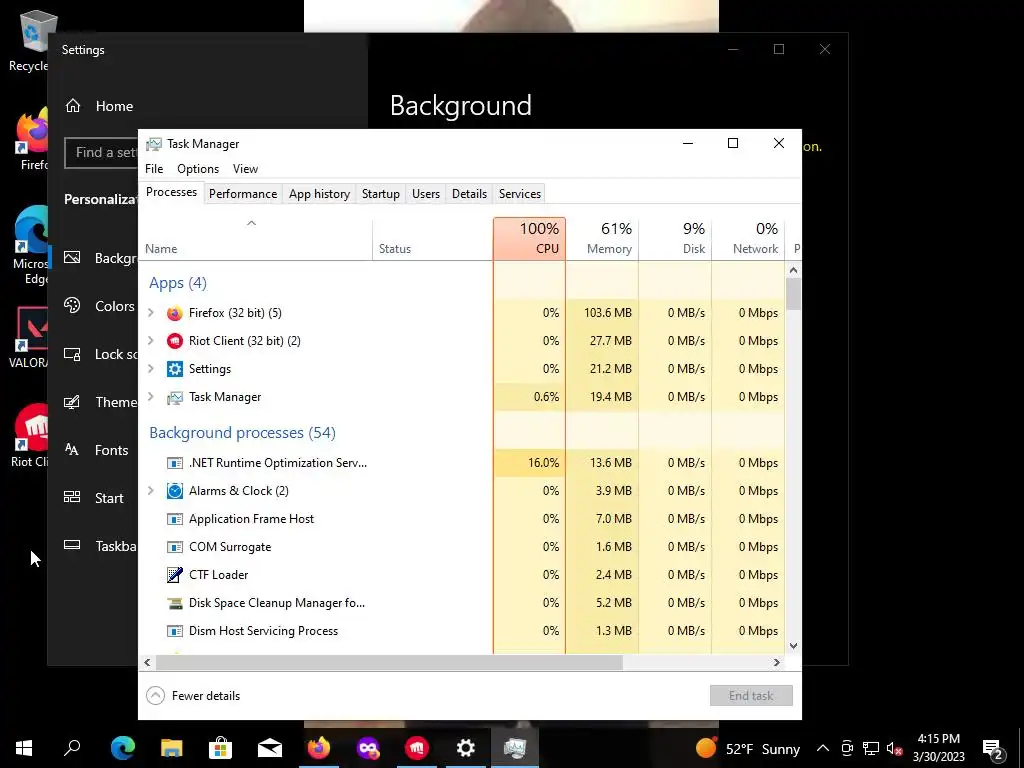Click the Colors palette icon in Settings sidebar
The width and height of the screenshot is (1024, 768).
72,306
